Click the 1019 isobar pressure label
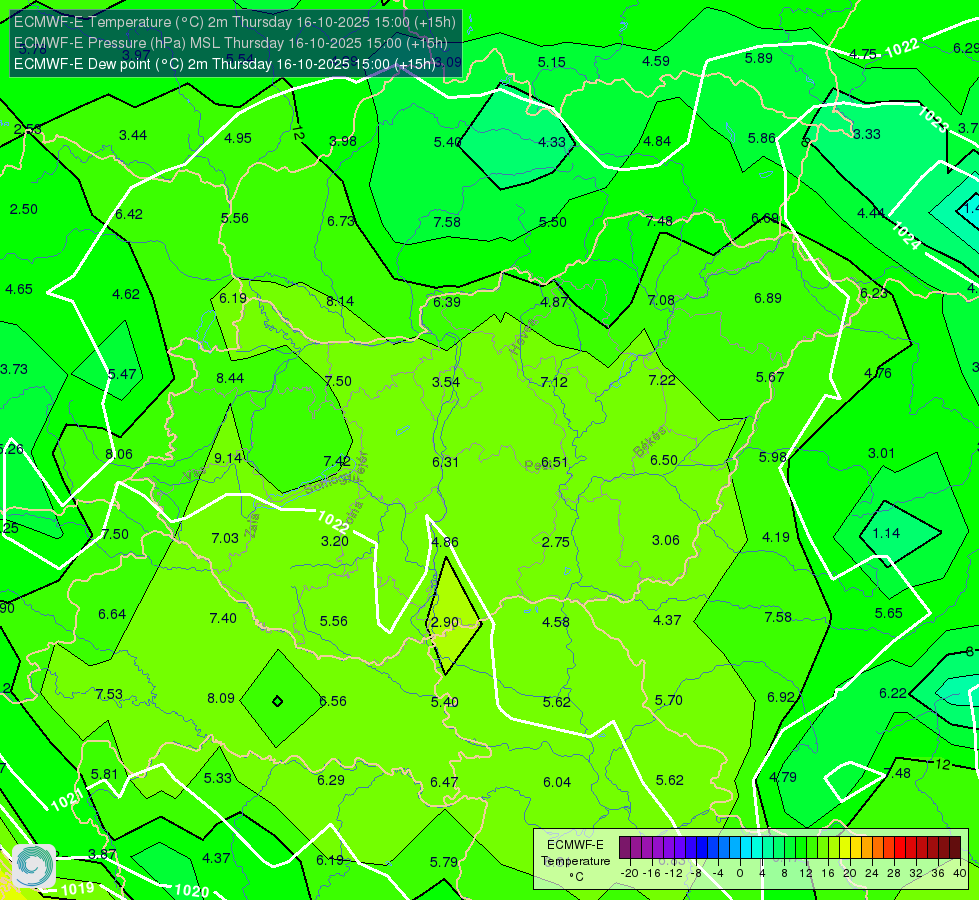Screen dimensions: 979x900 (x=78, y=888)
